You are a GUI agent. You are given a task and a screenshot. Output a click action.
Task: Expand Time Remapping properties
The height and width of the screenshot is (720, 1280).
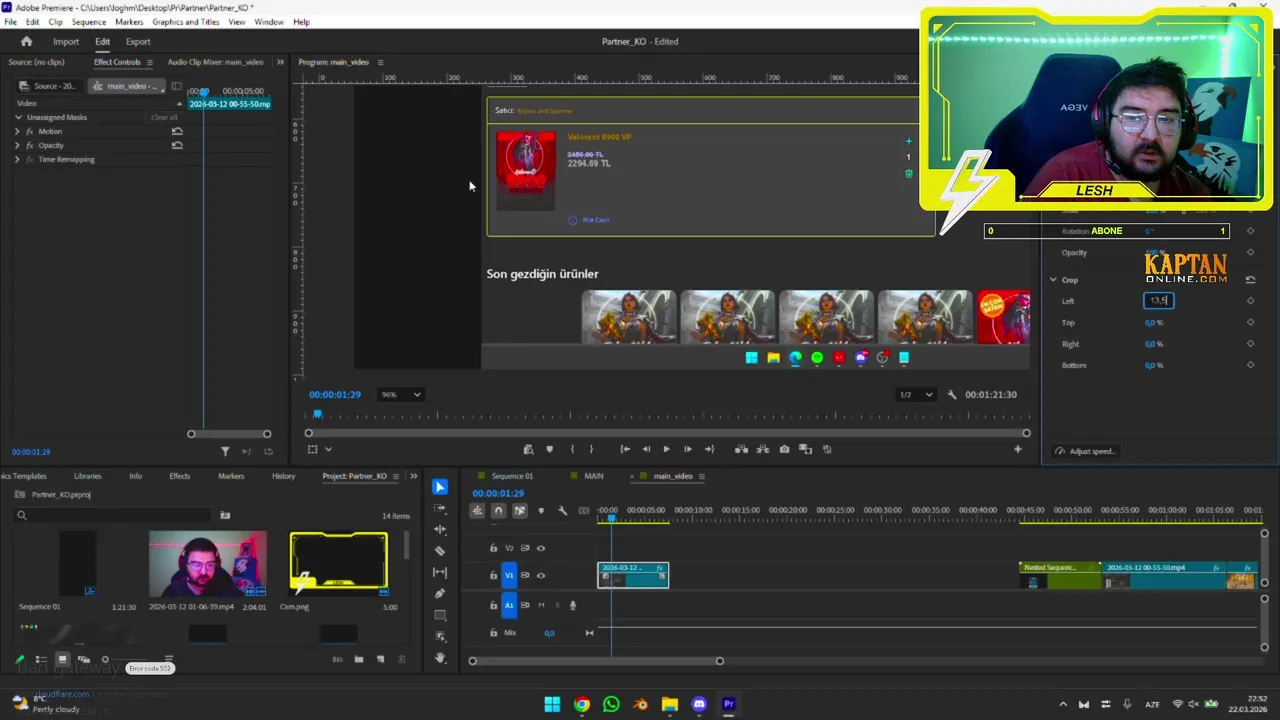pyautogui.click(x=17, y=159)
